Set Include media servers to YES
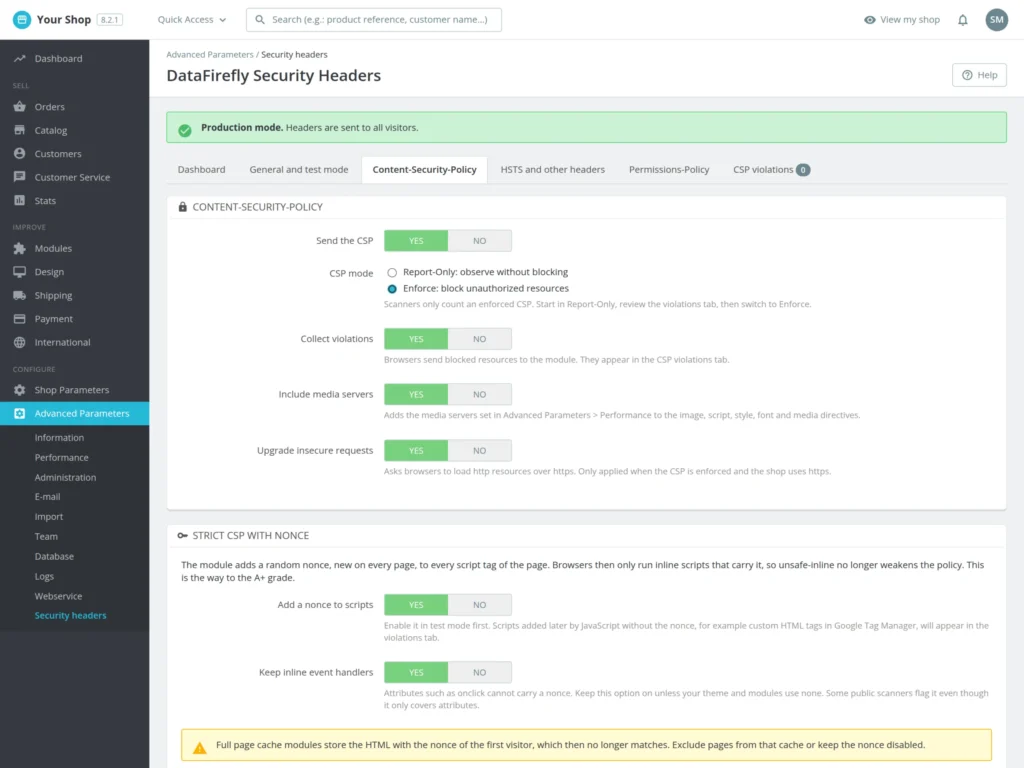 coord(416,394)
